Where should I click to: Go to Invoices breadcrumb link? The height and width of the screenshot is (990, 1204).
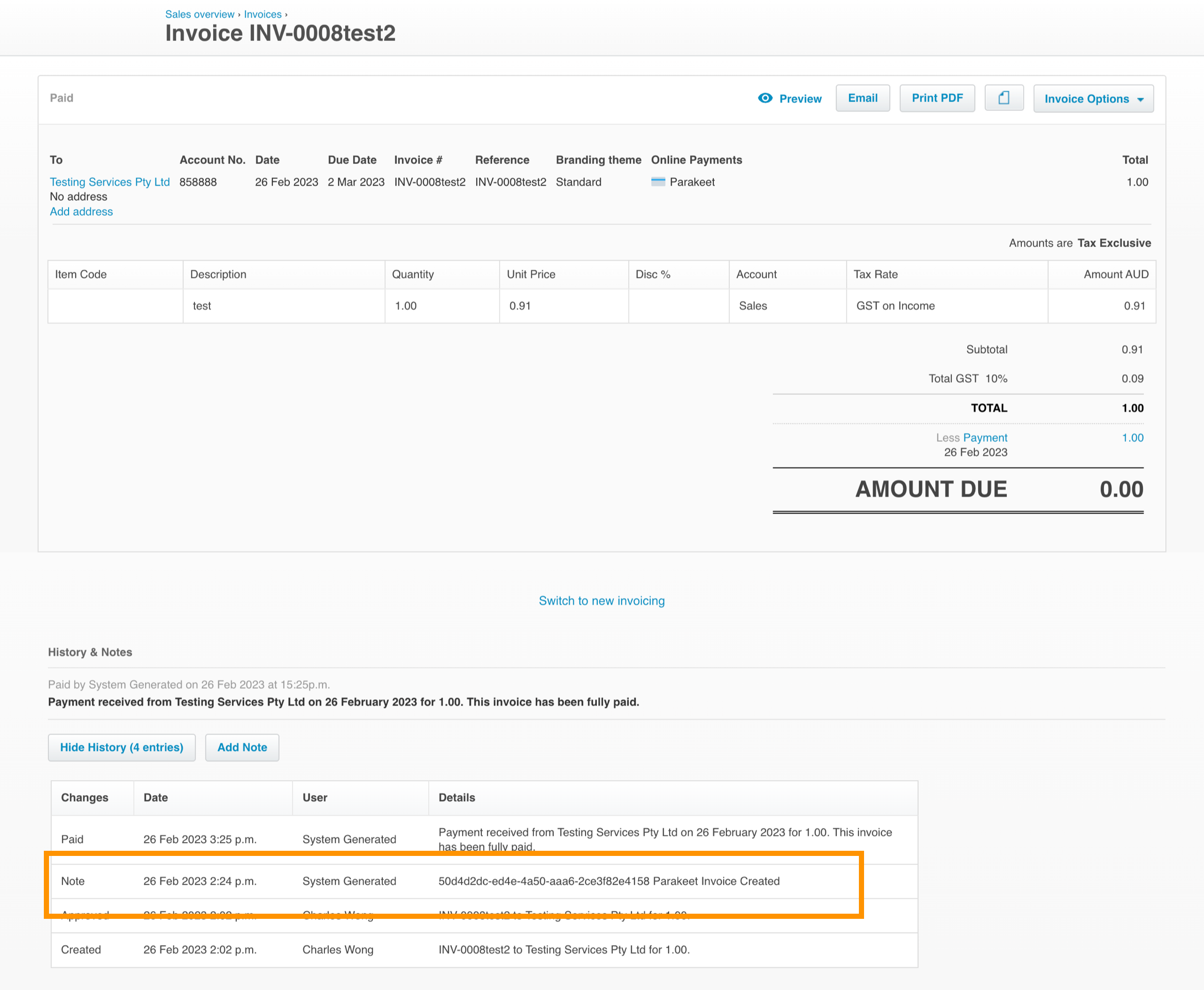click(x=263, y=14)
